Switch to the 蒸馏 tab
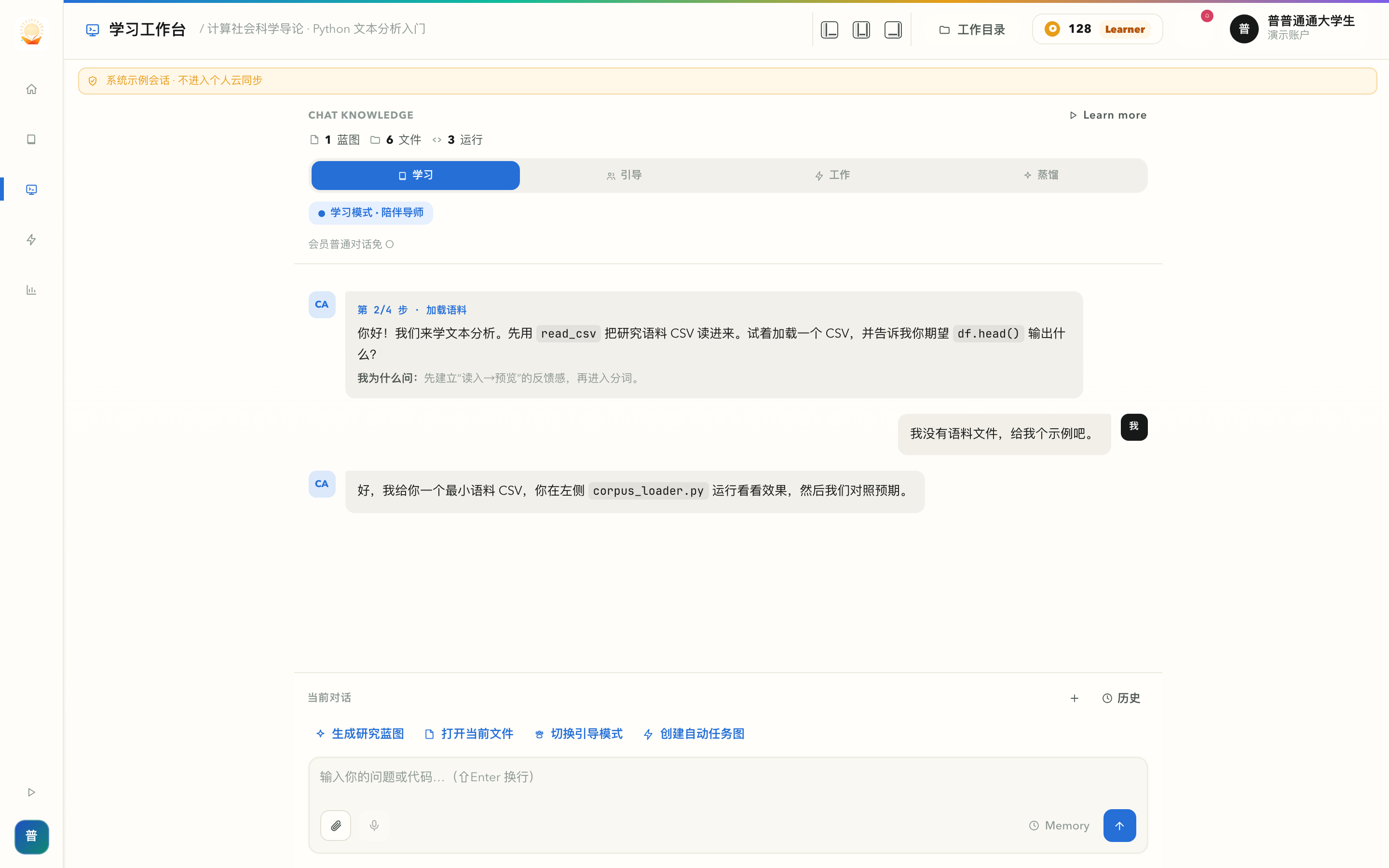 (x=1041, y=175)
